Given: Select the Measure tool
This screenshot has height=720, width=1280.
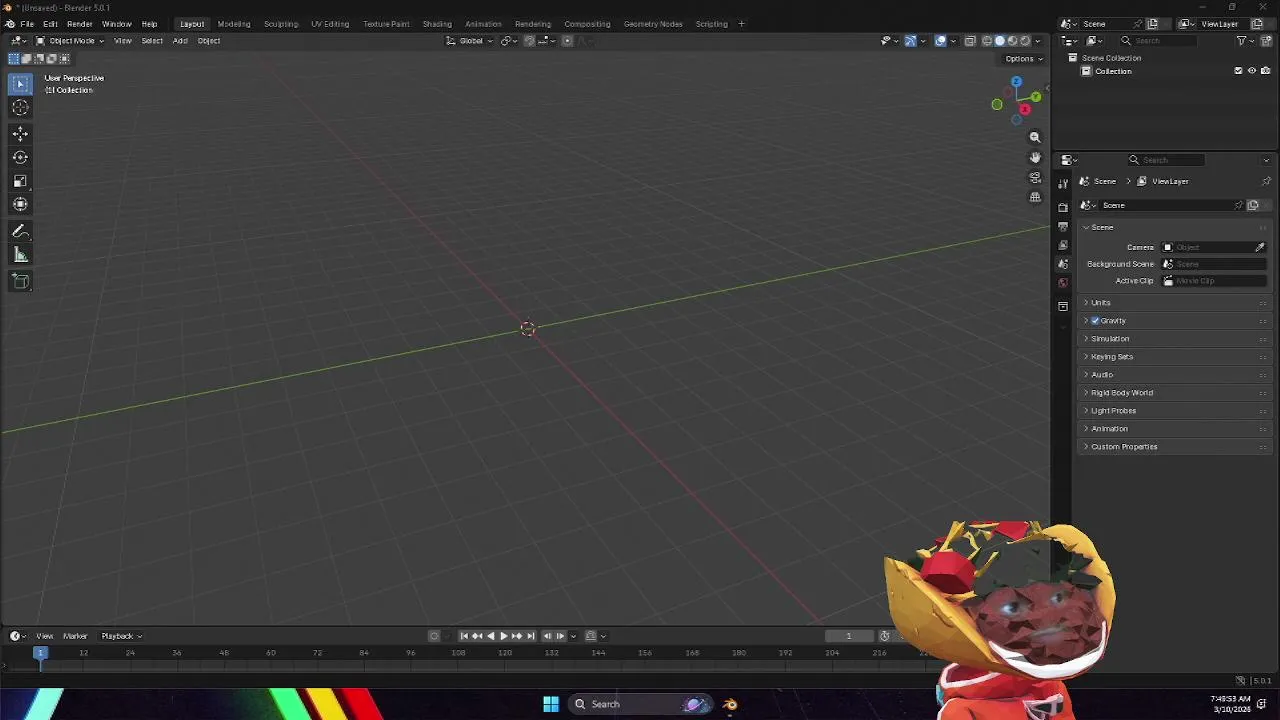Looking at the screenshot, I should click(x=20, y=255).
